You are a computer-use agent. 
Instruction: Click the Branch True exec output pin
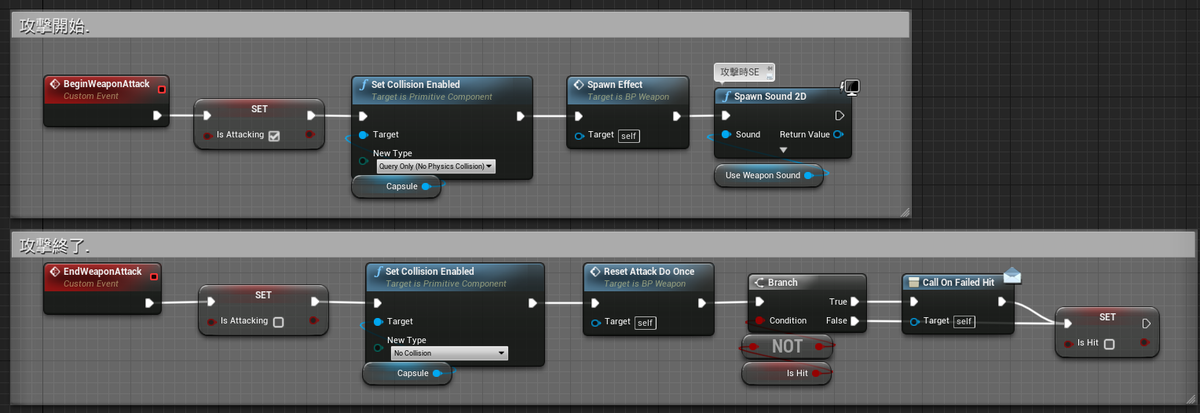[x=857, y=301]
